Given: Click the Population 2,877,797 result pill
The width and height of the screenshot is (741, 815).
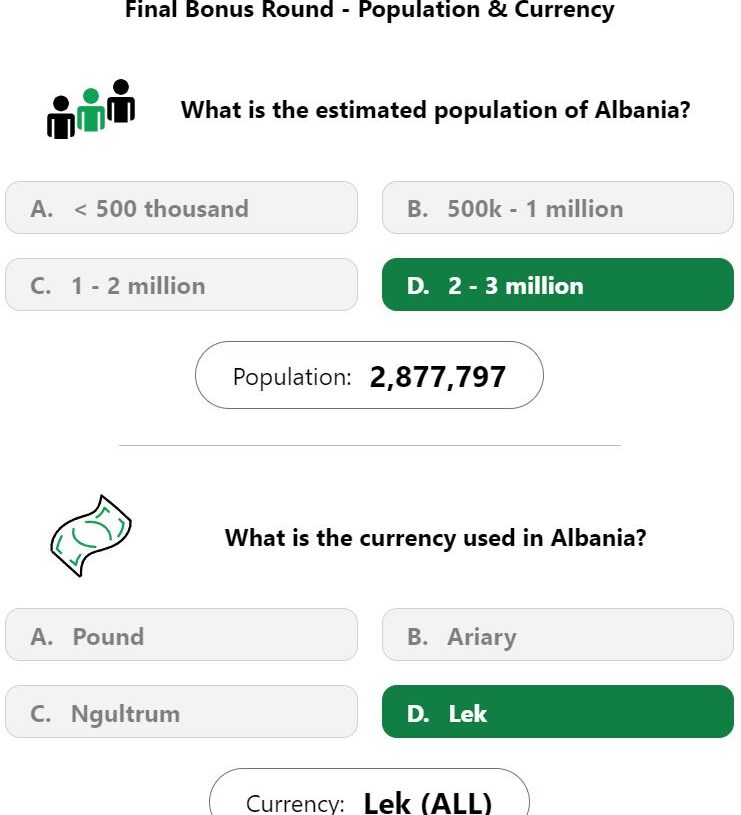Looking at the screenshot, I should pos(369,375).
